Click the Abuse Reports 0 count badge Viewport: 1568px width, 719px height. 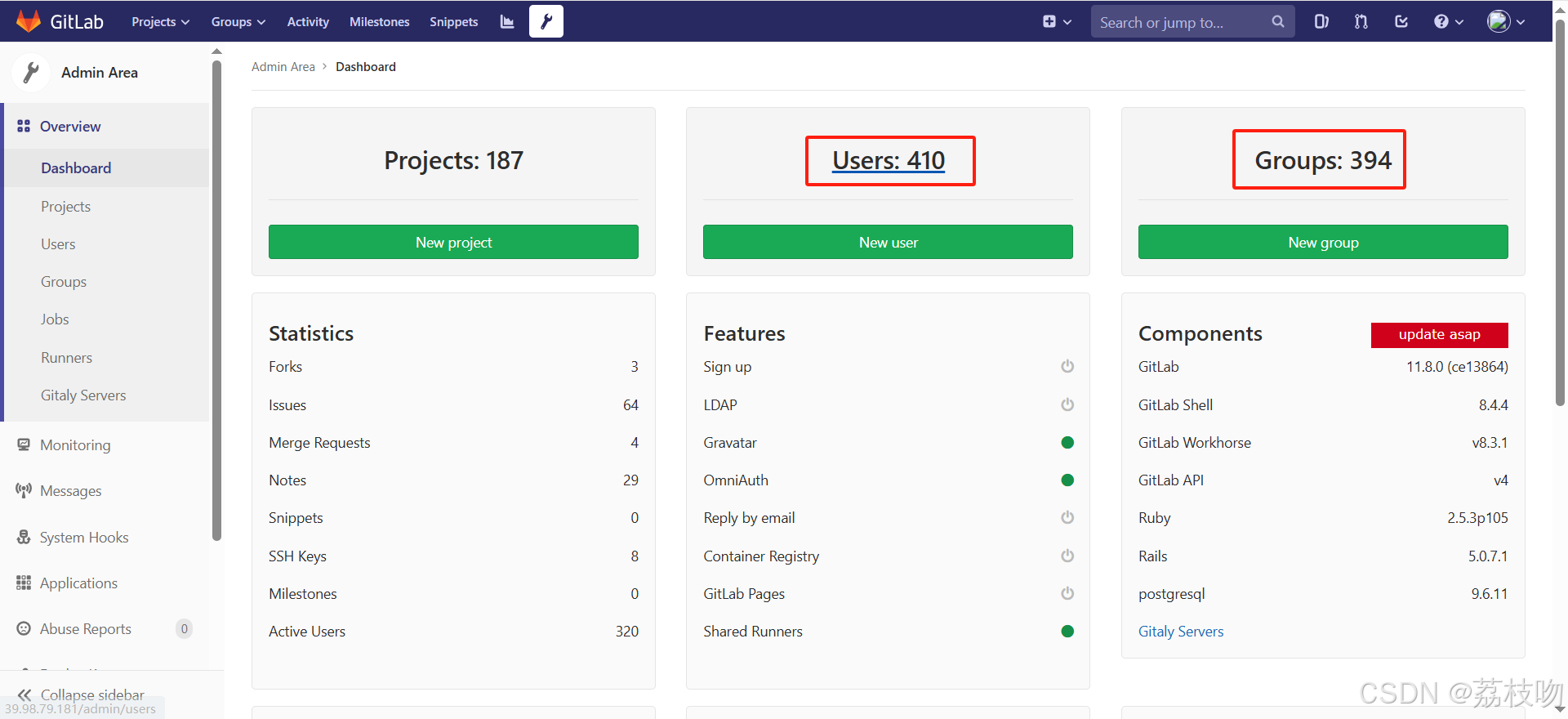pyautogui.click(x=184, y=629)
